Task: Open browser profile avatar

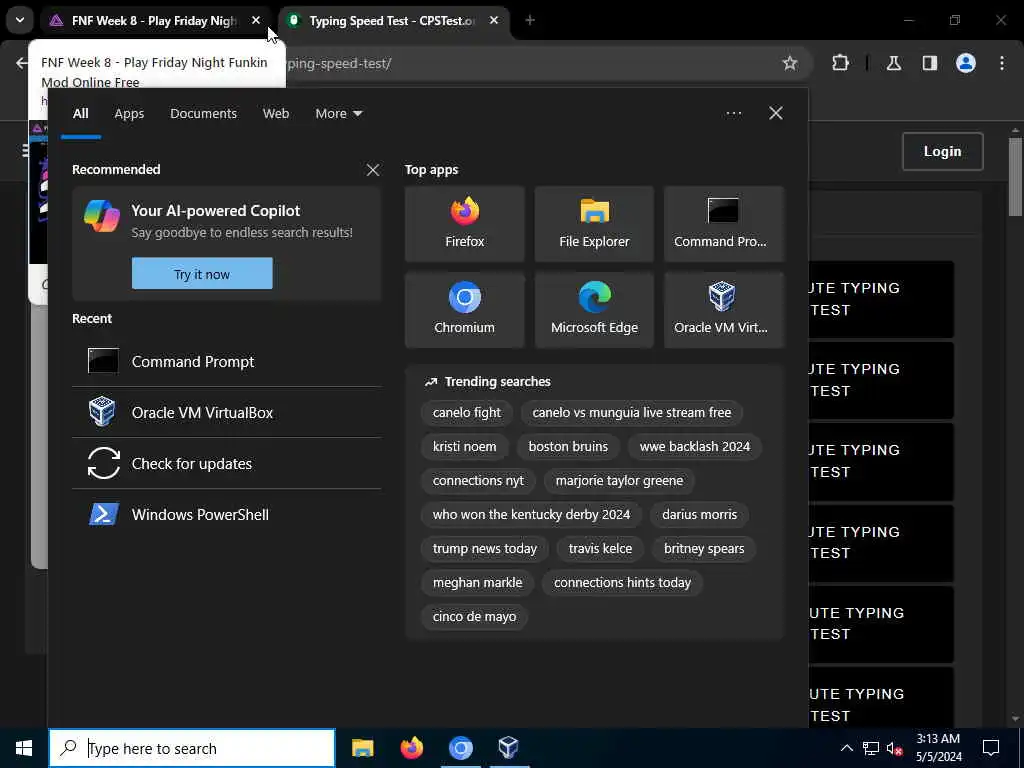Action: pyautogui.click(x=966, y=63)
